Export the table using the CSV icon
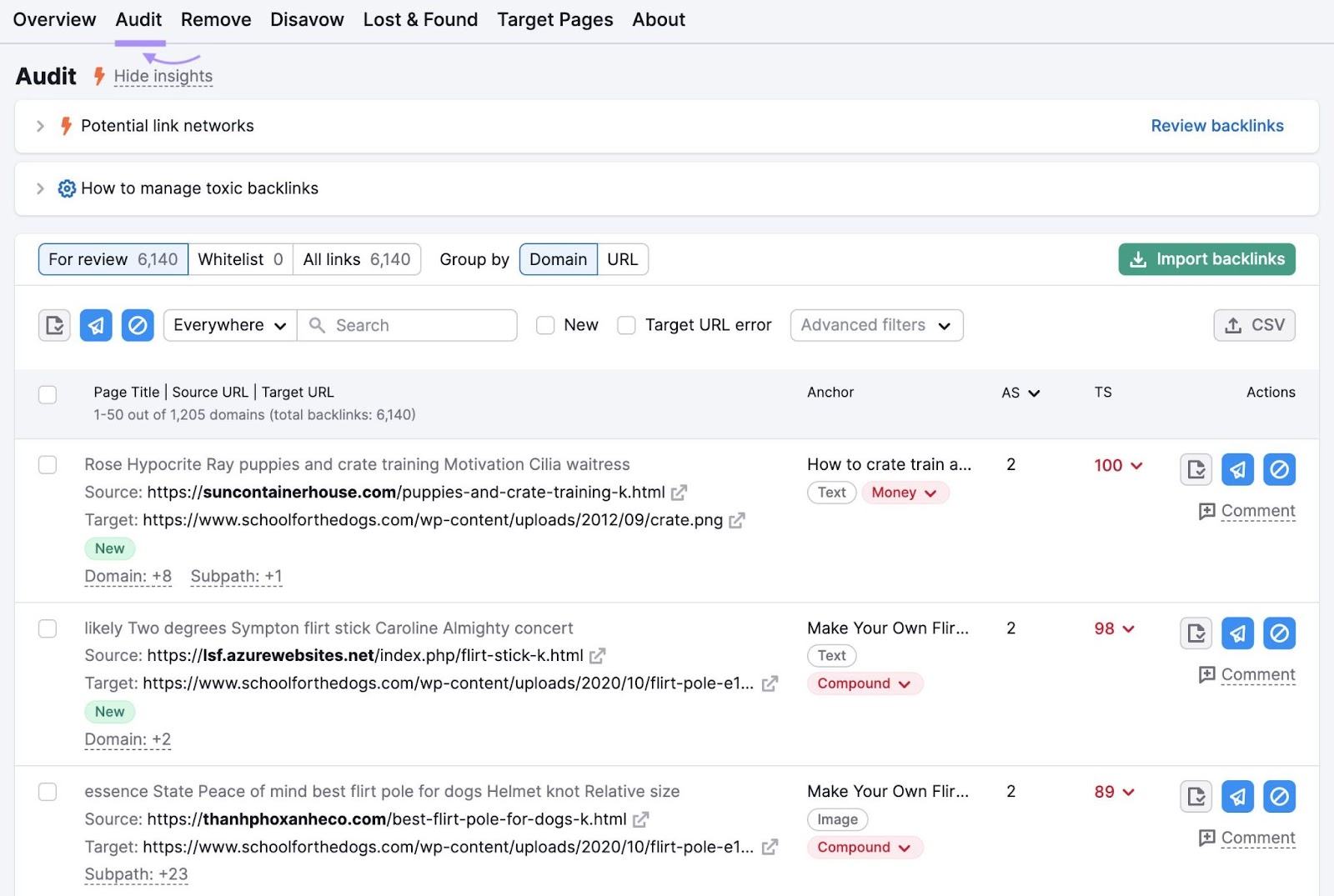 [1254, 325]
